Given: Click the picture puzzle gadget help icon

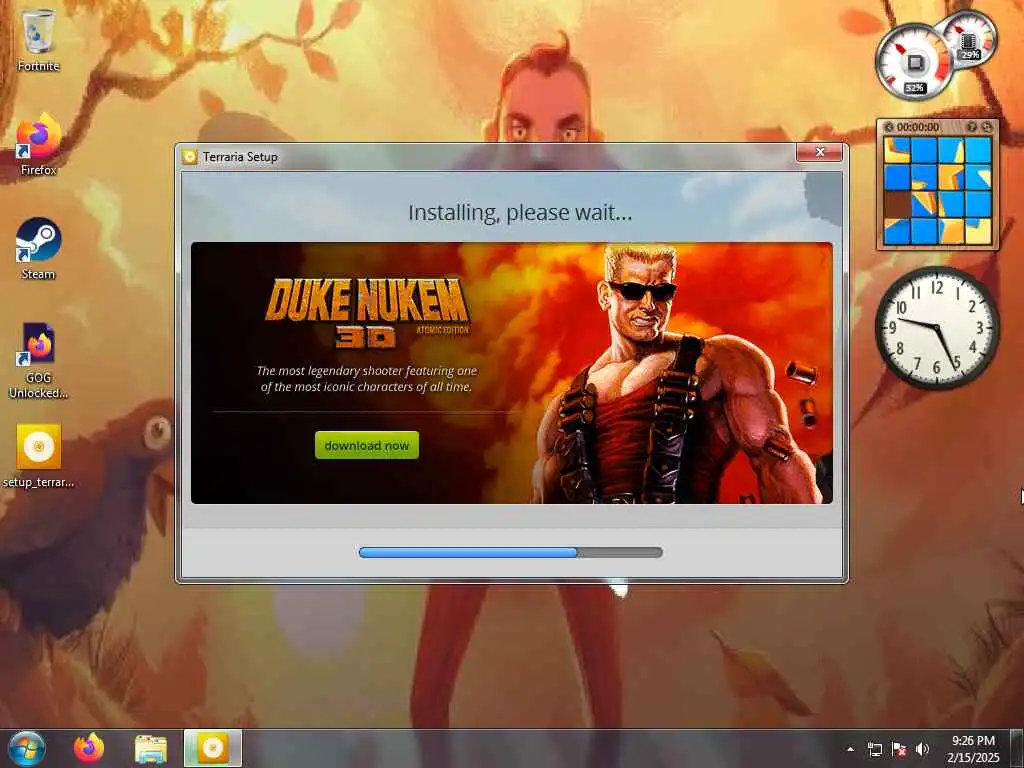Looking at the screenshot, I should pyautogui.click(x=972, y=127).
